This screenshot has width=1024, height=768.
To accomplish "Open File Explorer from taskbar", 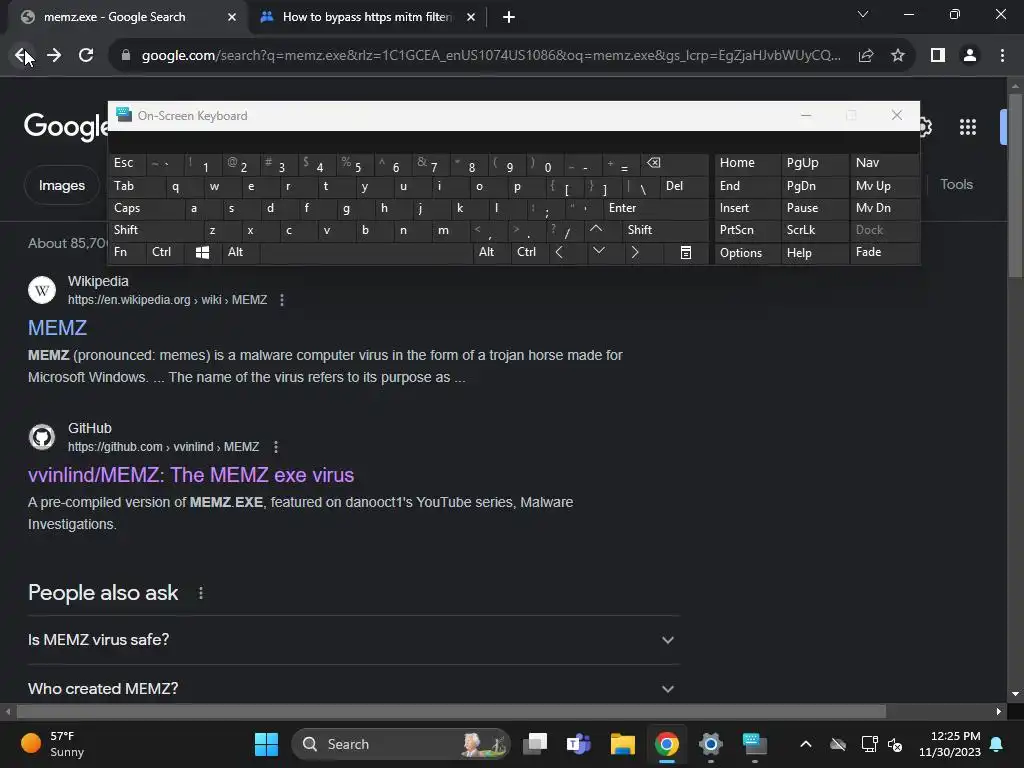I will pos(622,744).
